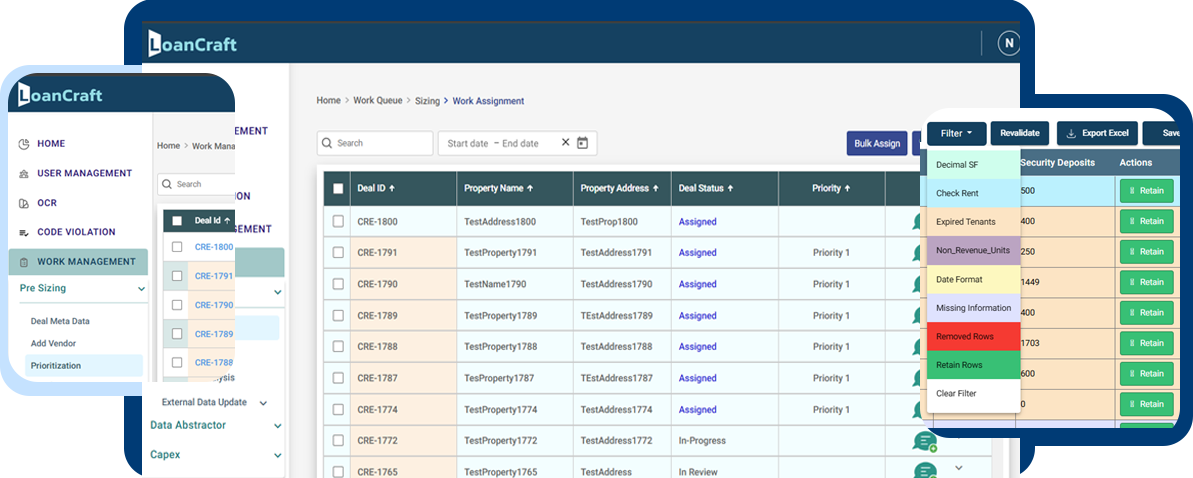Collapse the Pre Sizing section chevron
Viewport: 1193px width, 478px height.
(141, 289)
